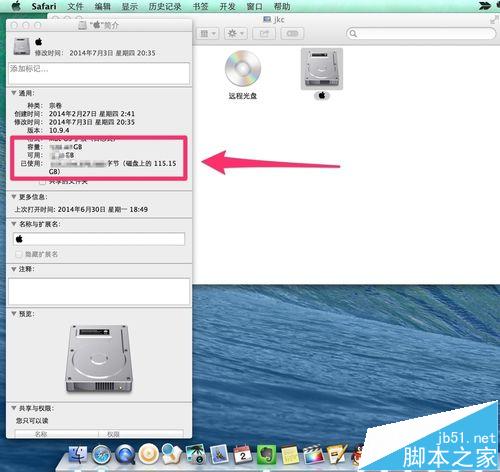Screen dimensions: 500x472
Task: Collapse the 通用 general section
Action: (x=14, y=93)
